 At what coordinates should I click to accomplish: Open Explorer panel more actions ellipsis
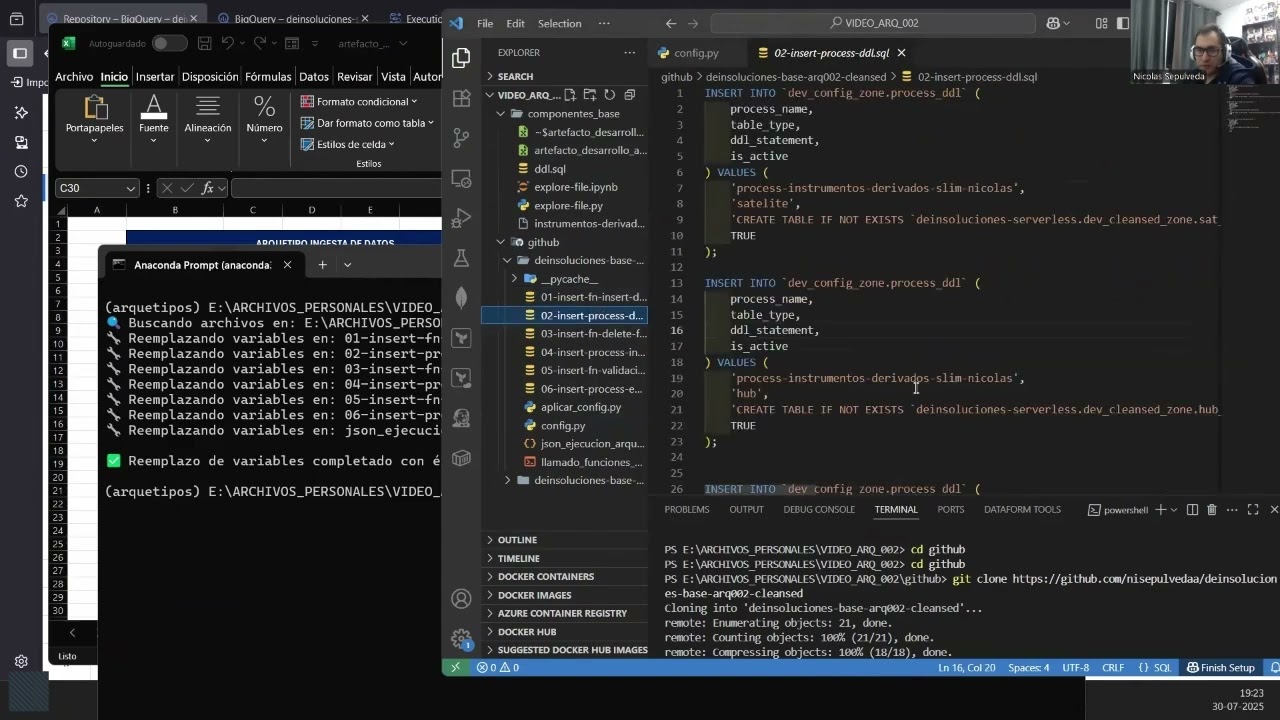pyautogui.click(x=629, y=52)
